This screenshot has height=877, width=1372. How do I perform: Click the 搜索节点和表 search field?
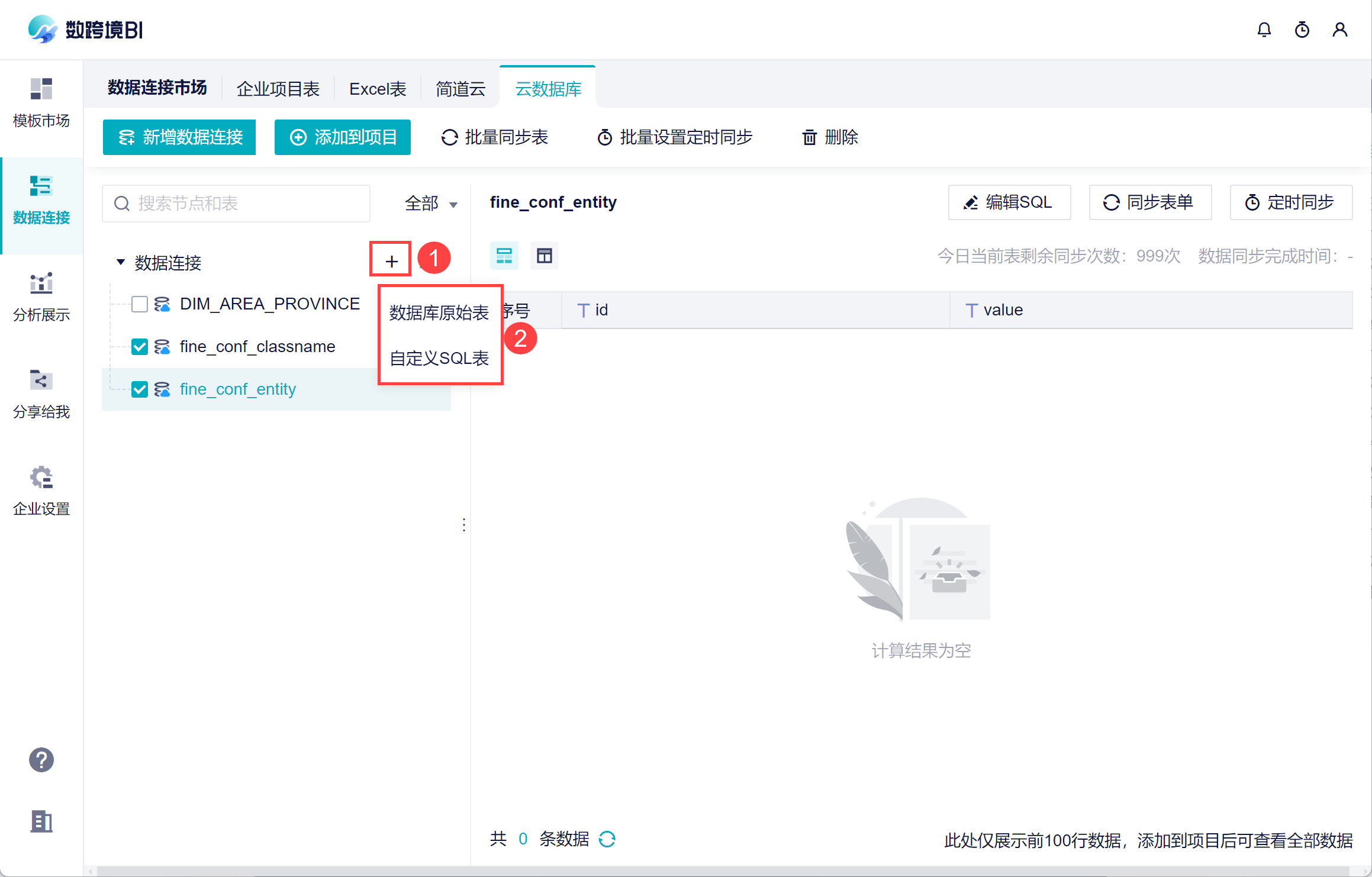click(x=237, y=204)
